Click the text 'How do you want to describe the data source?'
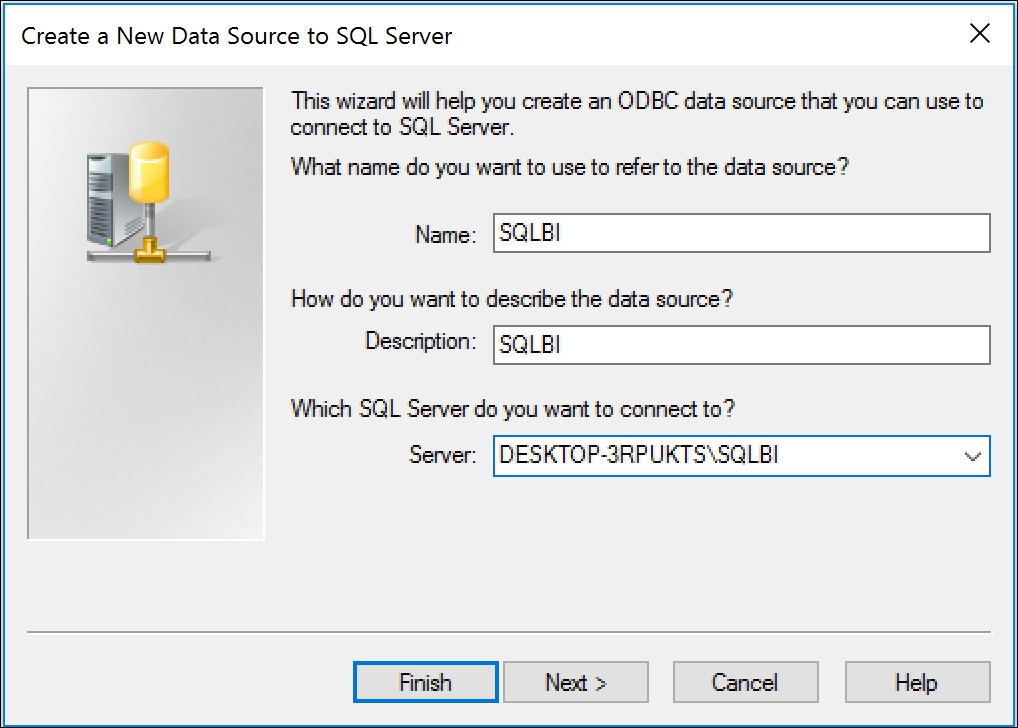Image resolution: width=1018 pixels, height=728 pixels. point(512,299)
